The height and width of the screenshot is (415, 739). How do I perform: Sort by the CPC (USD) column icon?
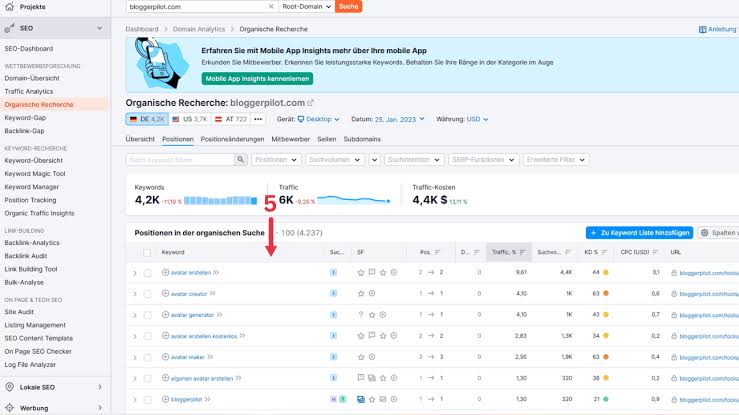click(x=655, y=252)
